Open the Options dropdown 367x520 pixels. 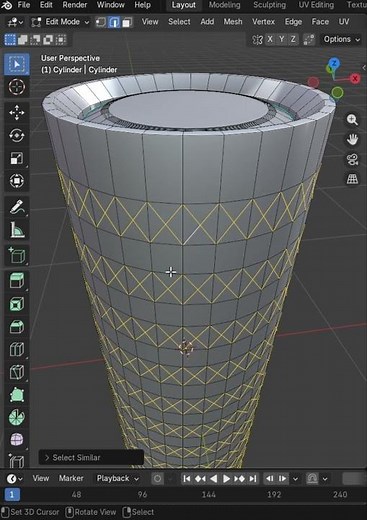[x=341, y=39]
